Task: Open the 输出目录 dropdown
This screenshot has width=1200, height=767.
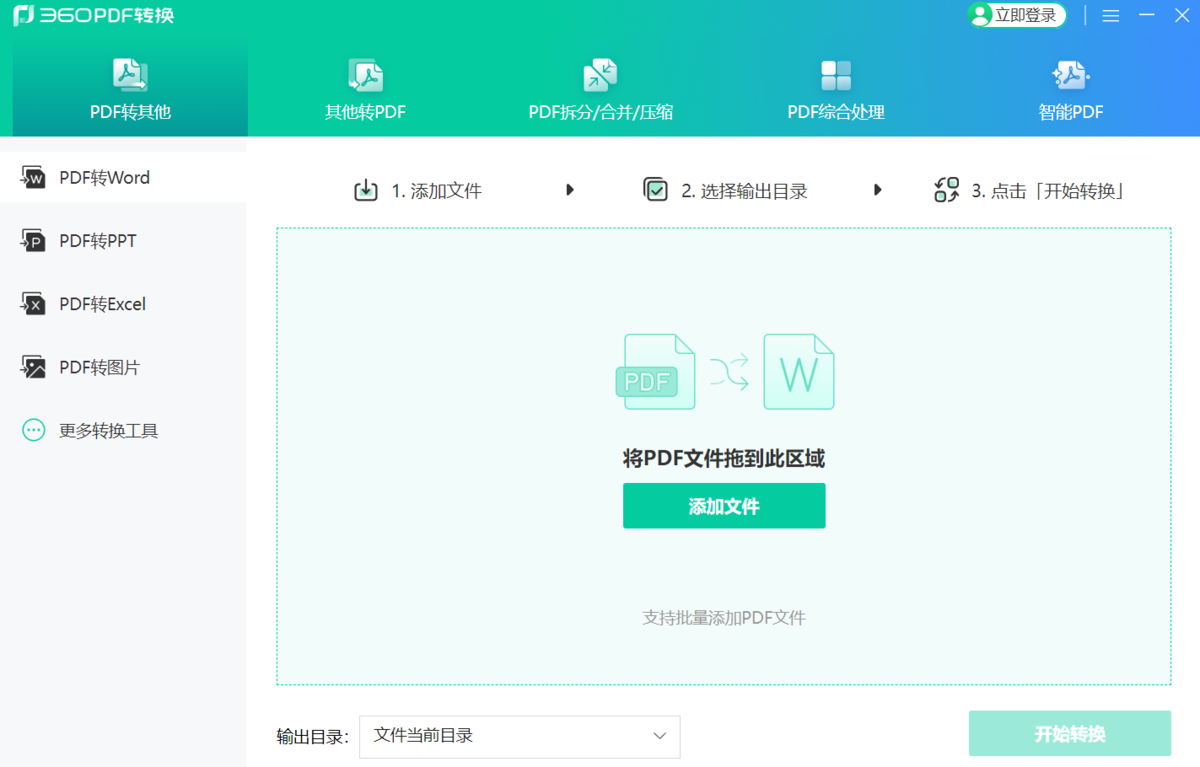Action: (x=658, y=736)
